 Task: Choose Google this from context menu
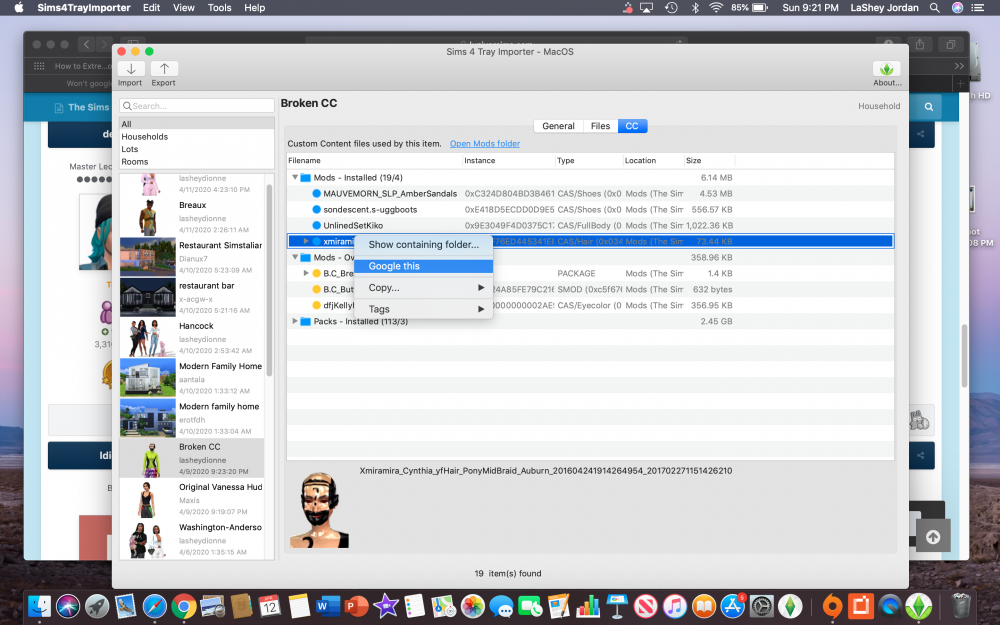pos(423,266)
